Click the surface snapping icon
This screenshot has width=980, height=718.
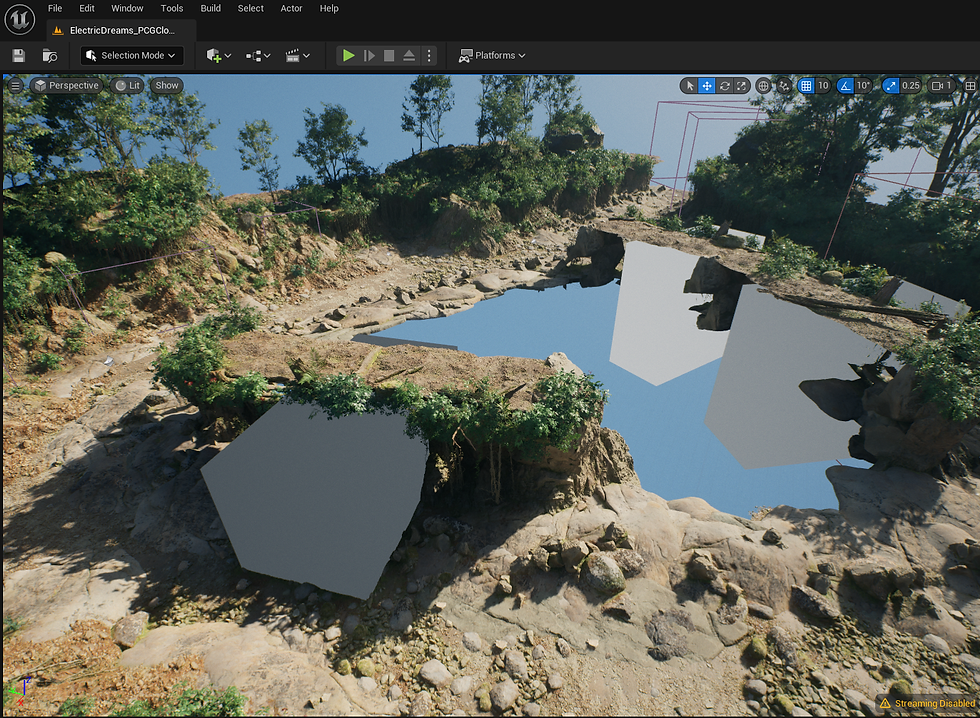784,86
